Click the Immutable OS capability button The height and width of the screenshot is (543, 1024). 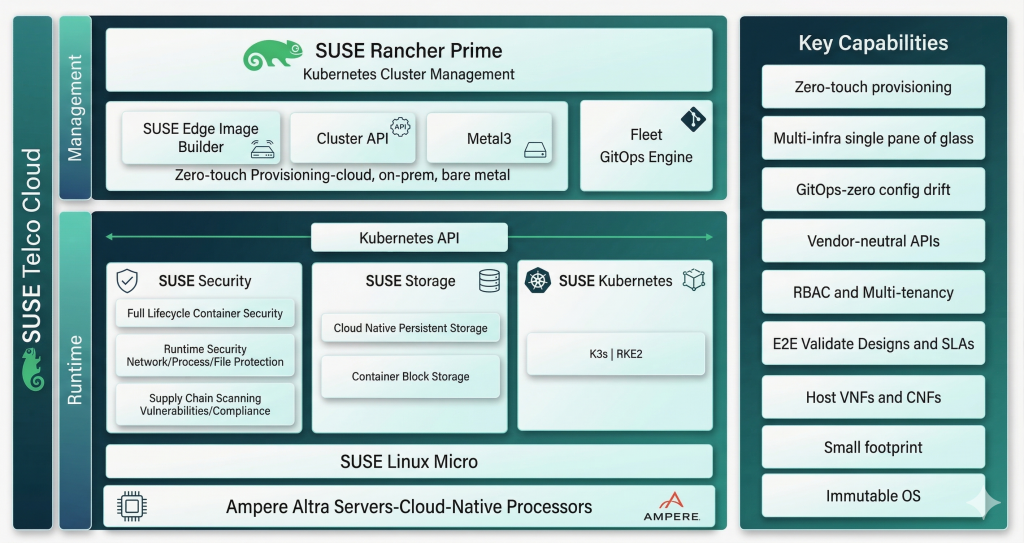point(873,496)
